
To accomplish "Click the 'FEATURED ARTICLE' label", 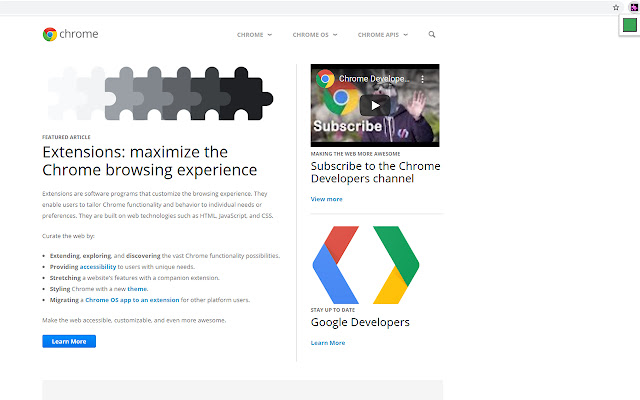I will [66, 137].
